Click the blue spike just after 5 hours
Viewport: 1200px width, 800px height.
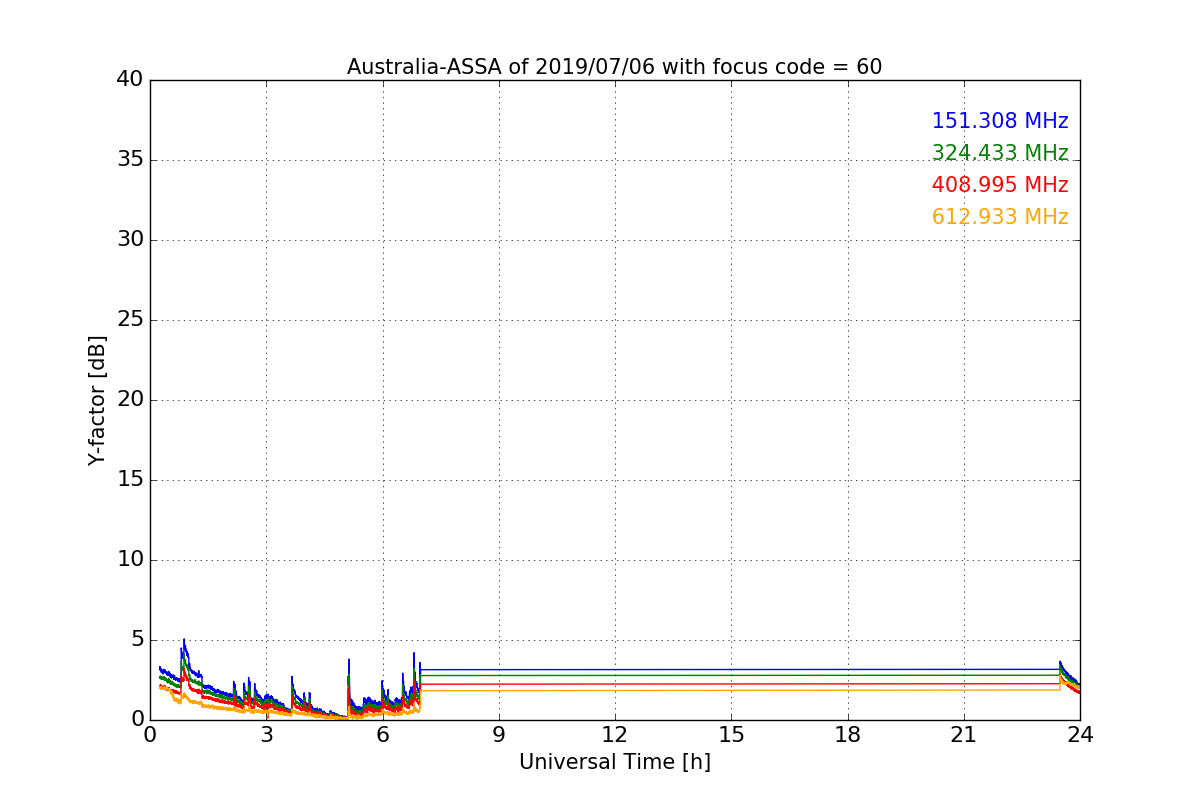(348, 661)
